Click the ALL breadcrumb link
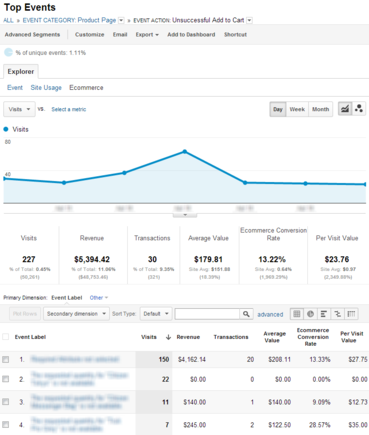369x435 pixels. pos(8,20)
